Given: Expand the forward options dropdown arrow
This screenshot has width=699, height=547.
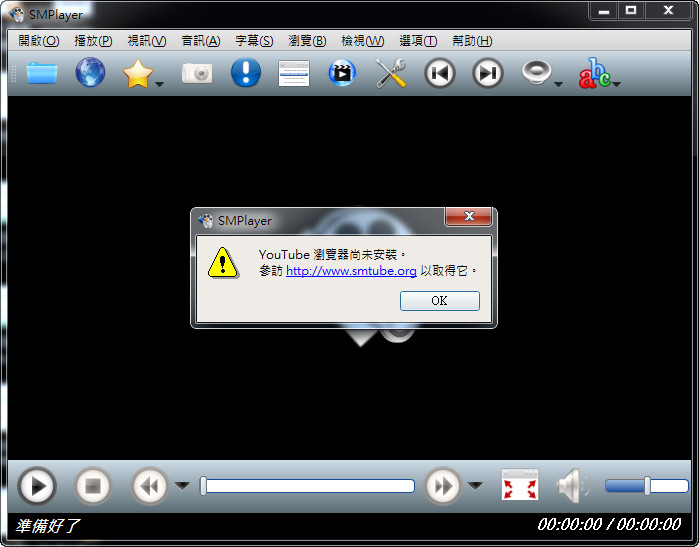Looking at the screenshot, I should [475, 485].
